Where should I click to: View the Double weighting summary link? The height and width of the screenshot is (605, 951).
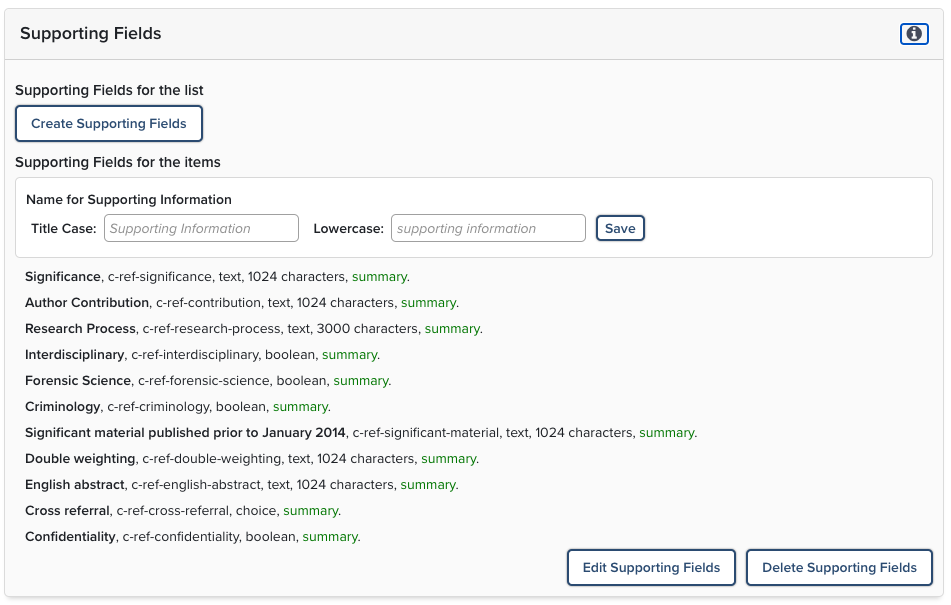448,459
